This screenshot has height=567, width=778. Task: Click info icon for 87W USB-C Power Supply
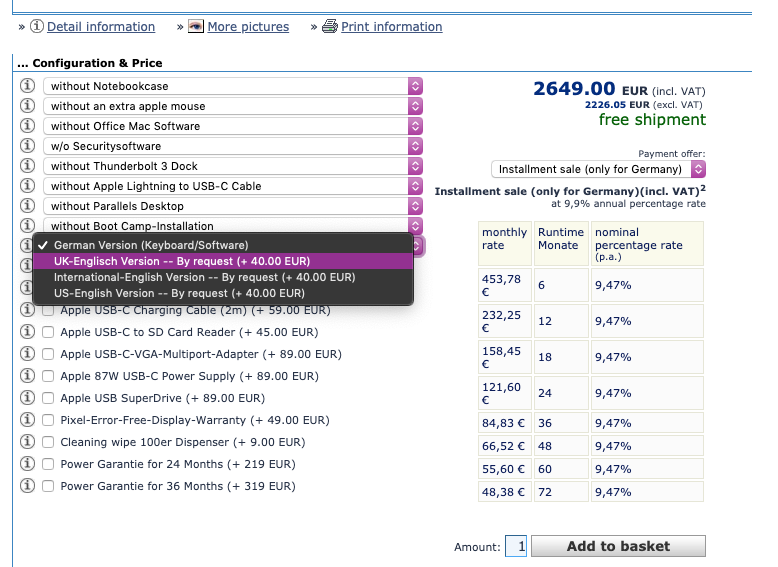(27, 376)
